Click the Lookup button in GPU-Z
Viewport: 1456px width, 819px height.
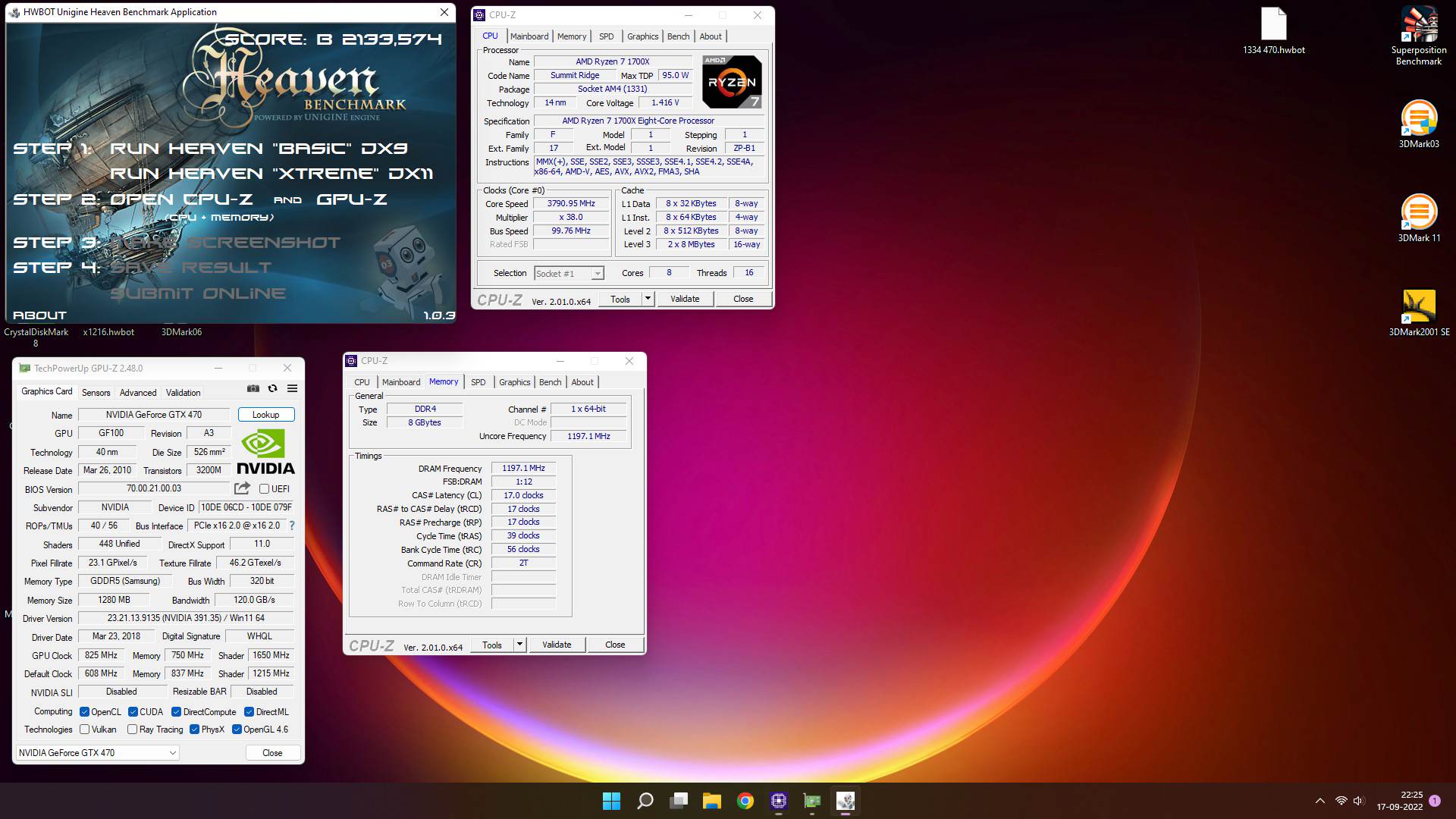(265, 415)
